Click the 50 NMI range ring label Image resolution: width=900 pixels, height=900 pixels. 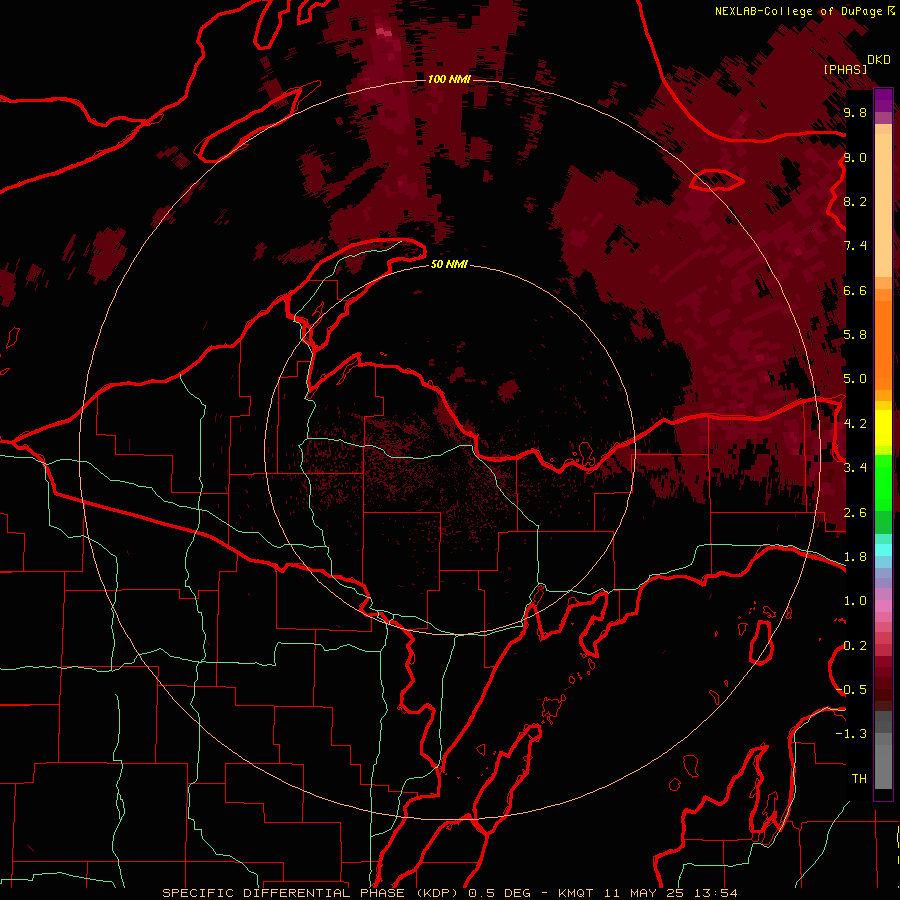coord(449,265)
